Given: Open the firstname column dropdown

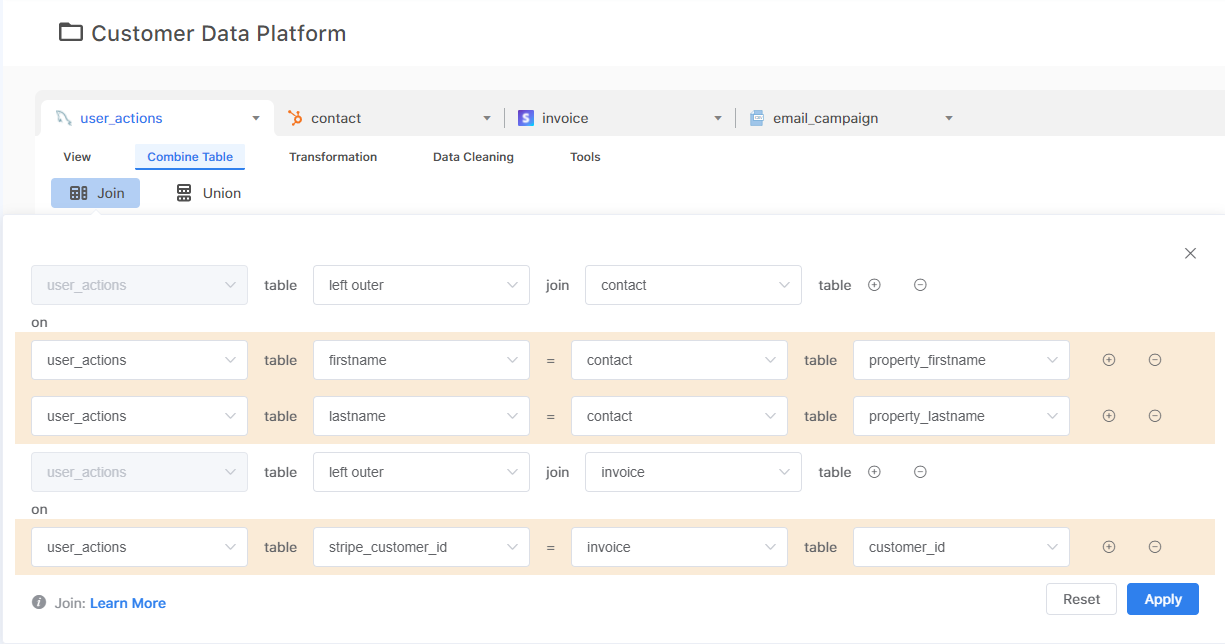Looking at the screenshot, I should click(421, 360).
